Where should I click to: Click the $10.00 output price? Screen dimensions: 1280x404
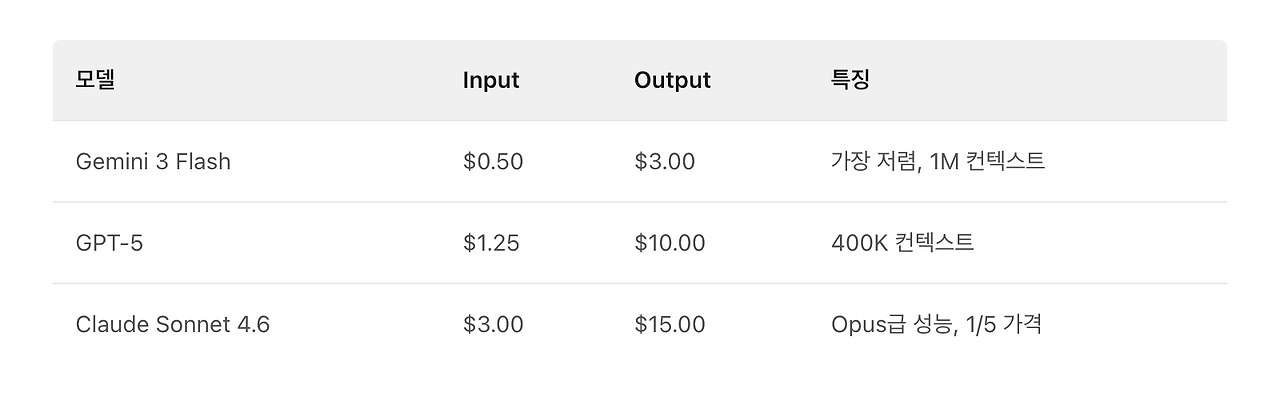pyautogui.click(x=669, y=243)
